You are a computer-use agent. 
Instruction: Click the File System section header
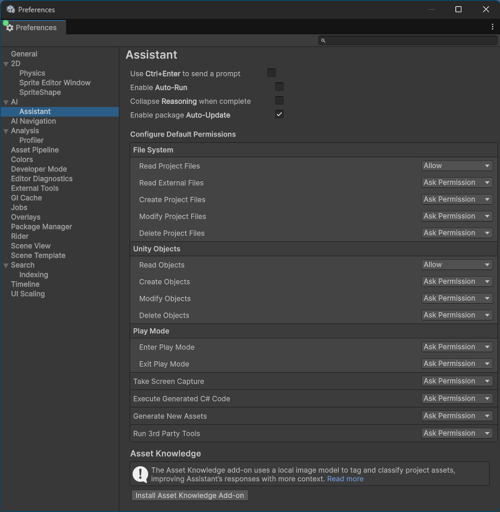tap(313, 150)
